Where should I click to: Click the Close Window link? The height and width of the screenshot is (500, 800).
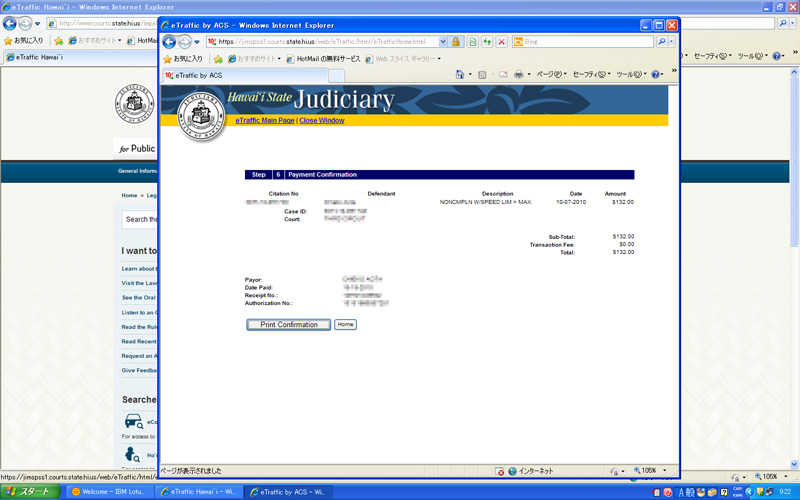[322, 120]
